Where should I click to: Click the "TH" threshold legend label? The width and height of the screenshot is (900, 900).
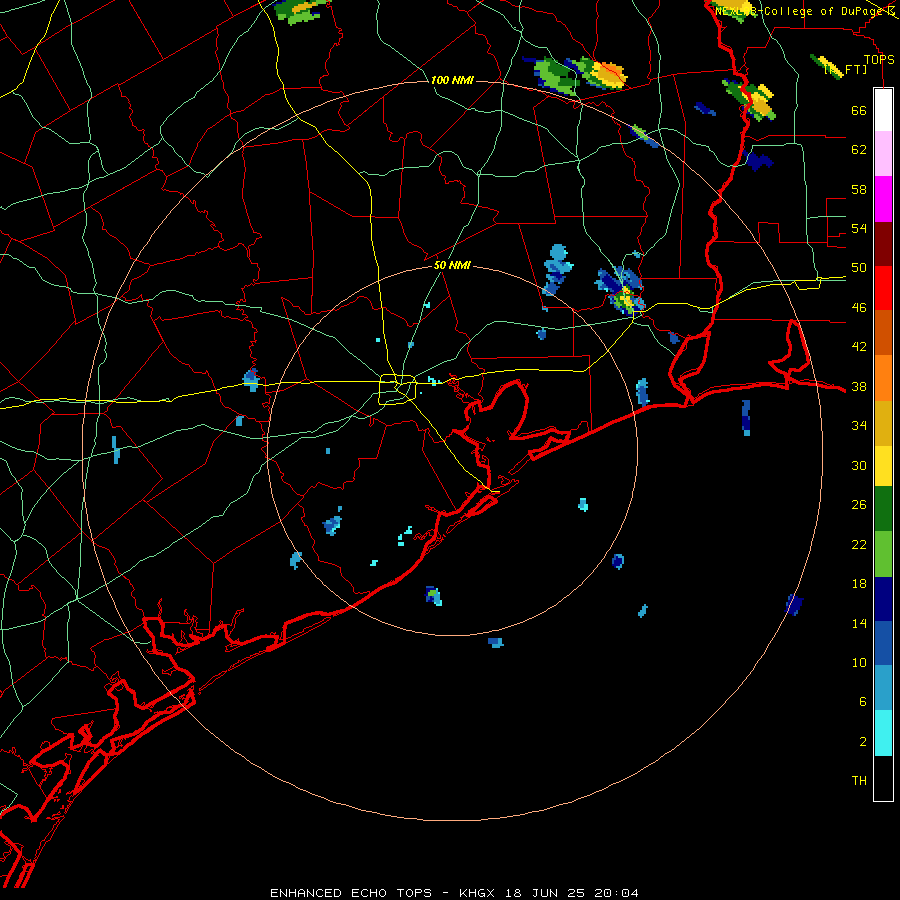click(859, 781)
